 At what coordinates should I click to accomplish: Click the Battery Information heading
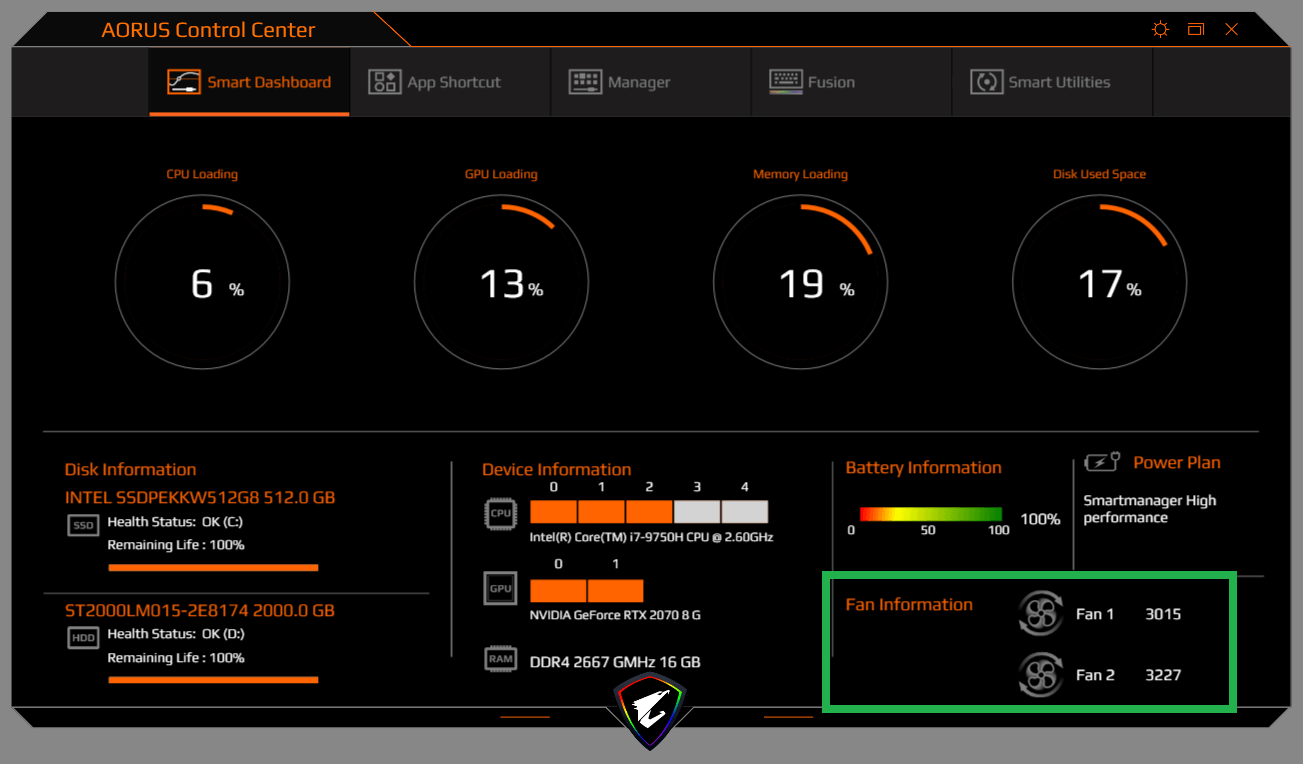click(x=923, y=468)
